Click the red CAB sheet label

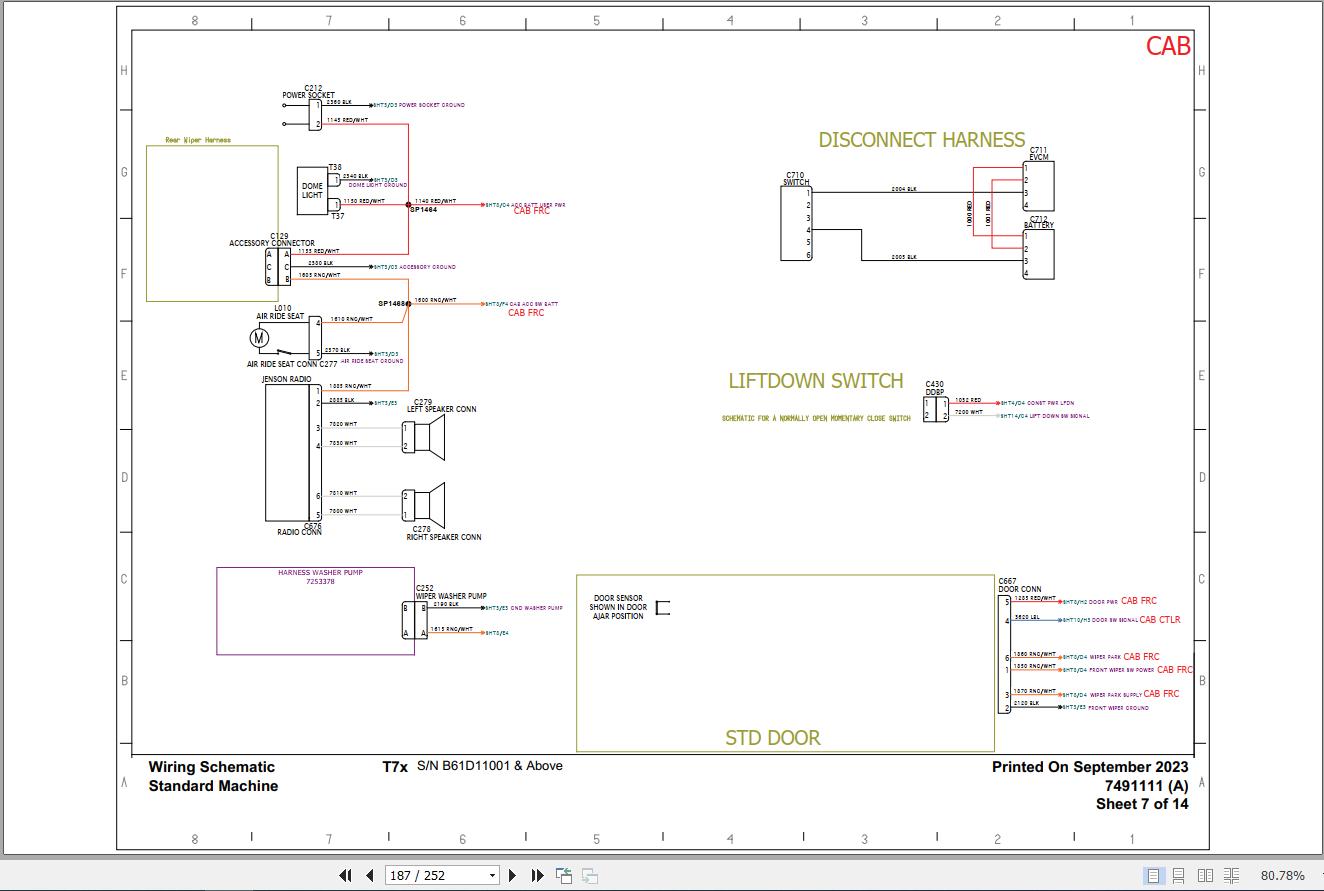pos(1168,46)
